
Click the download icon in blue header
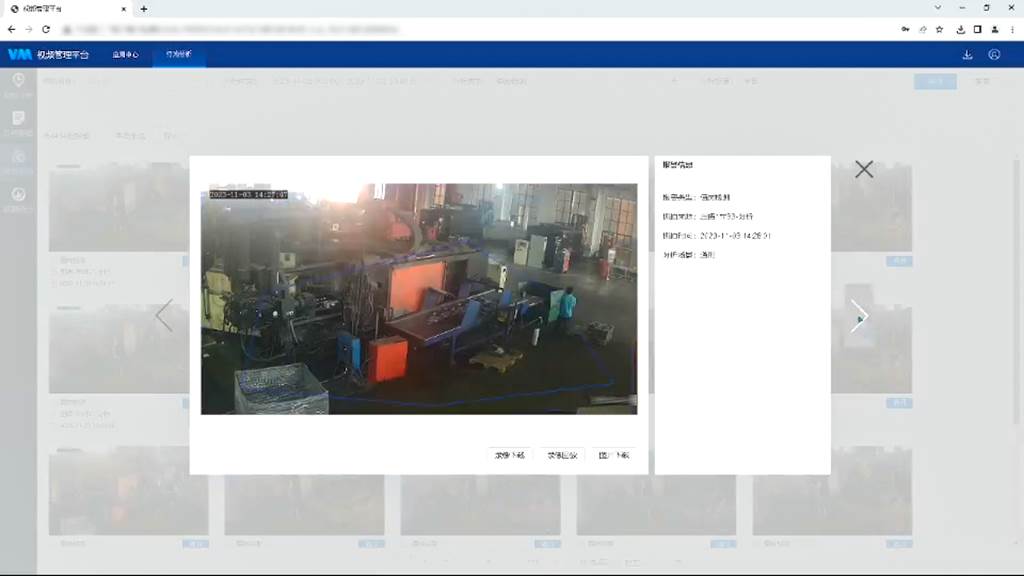click(x=967, y=55)
